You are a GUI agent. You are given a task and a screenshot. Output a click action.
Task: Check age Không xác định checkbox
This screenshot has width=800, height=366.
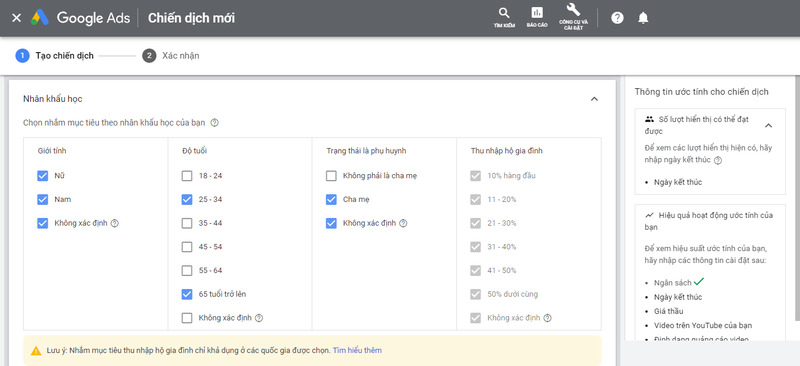(187, 318)
